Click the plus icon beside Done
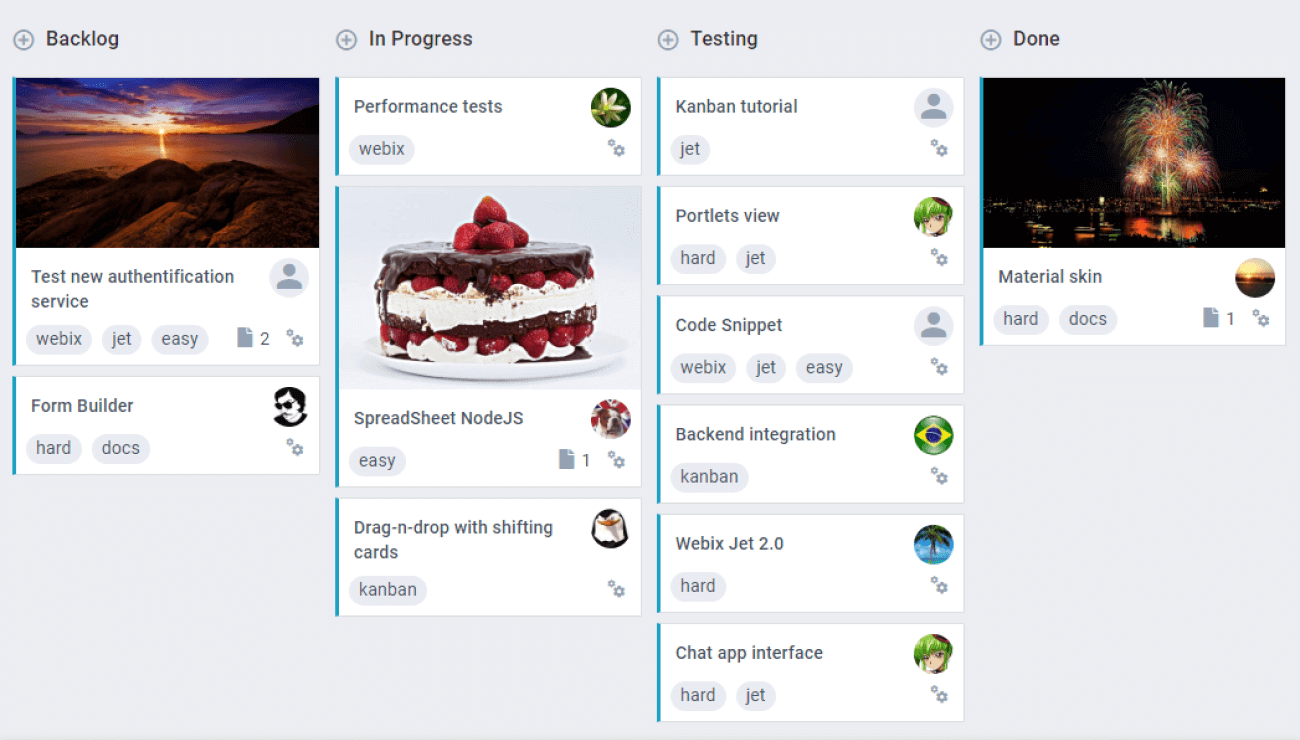 pos(991,40)
